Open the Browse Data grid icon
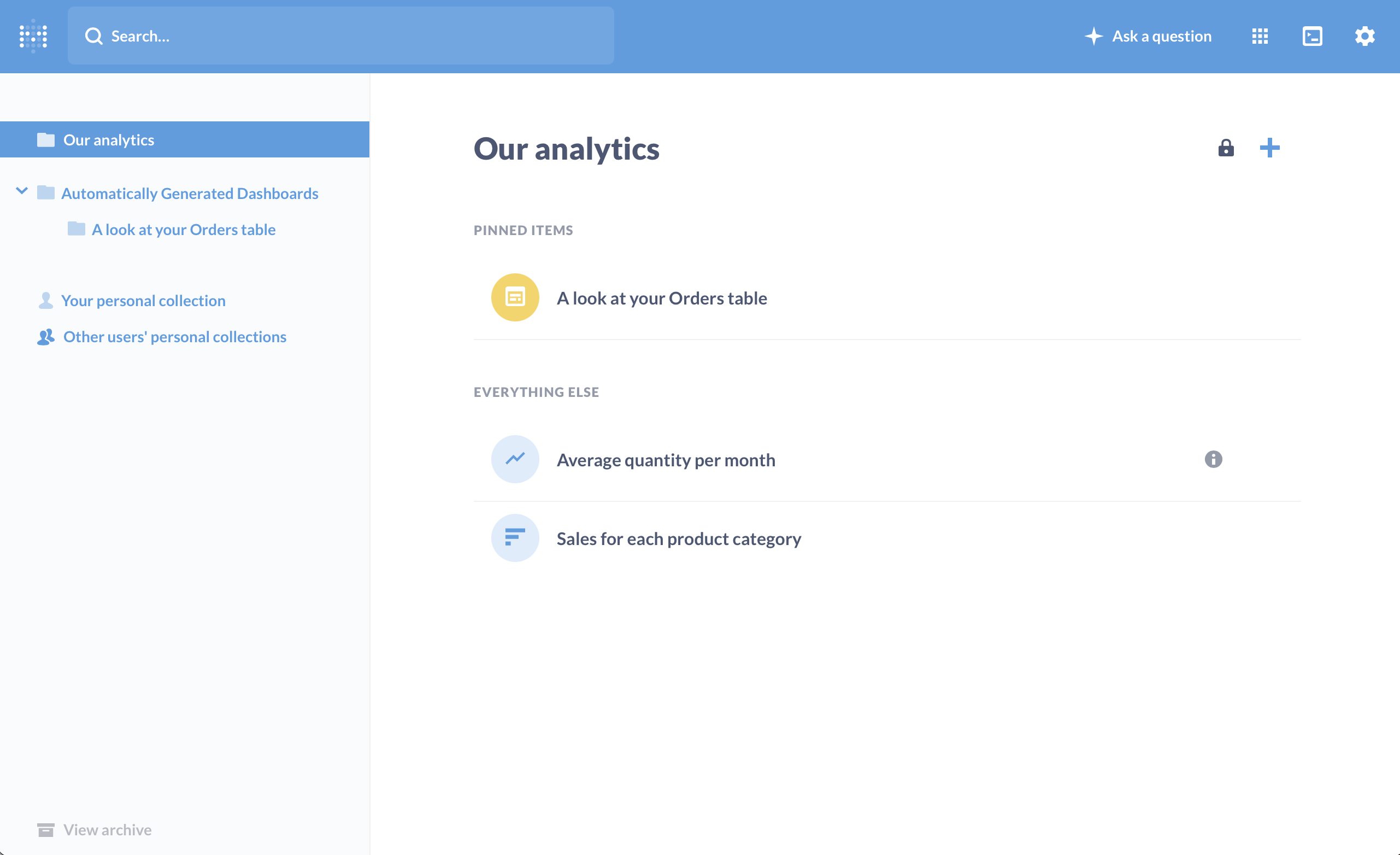1400x855 pixels. point(1259,36)
